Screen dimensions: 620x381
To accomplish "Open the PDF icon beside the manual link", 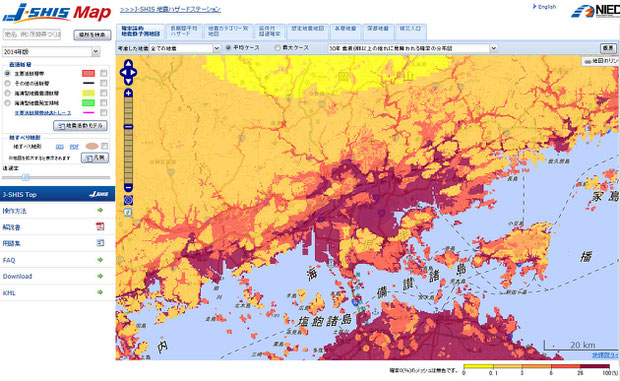I will pyautogui.click(x=100, y=227).
